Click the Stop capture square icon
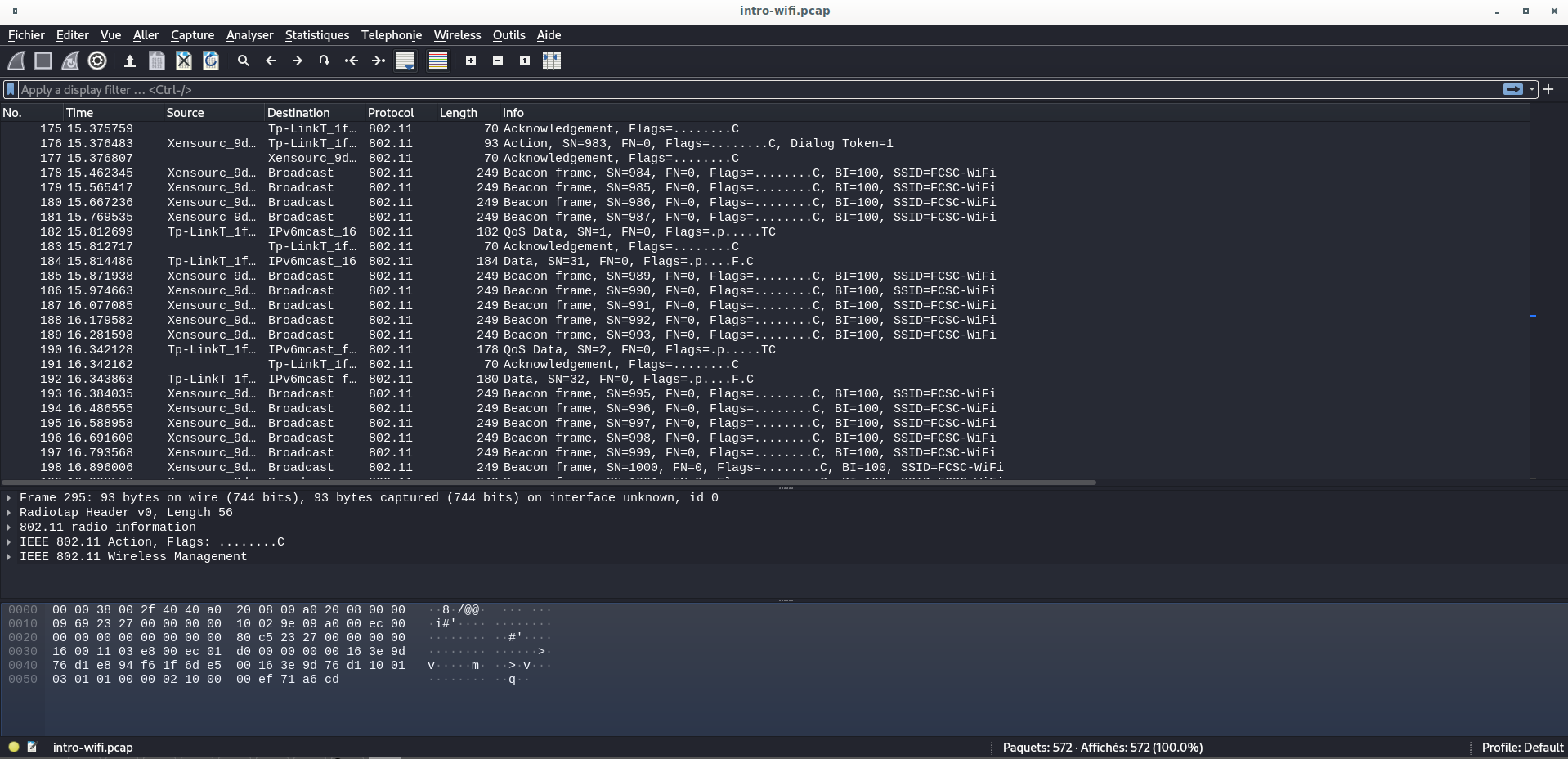 pos(43,61)
